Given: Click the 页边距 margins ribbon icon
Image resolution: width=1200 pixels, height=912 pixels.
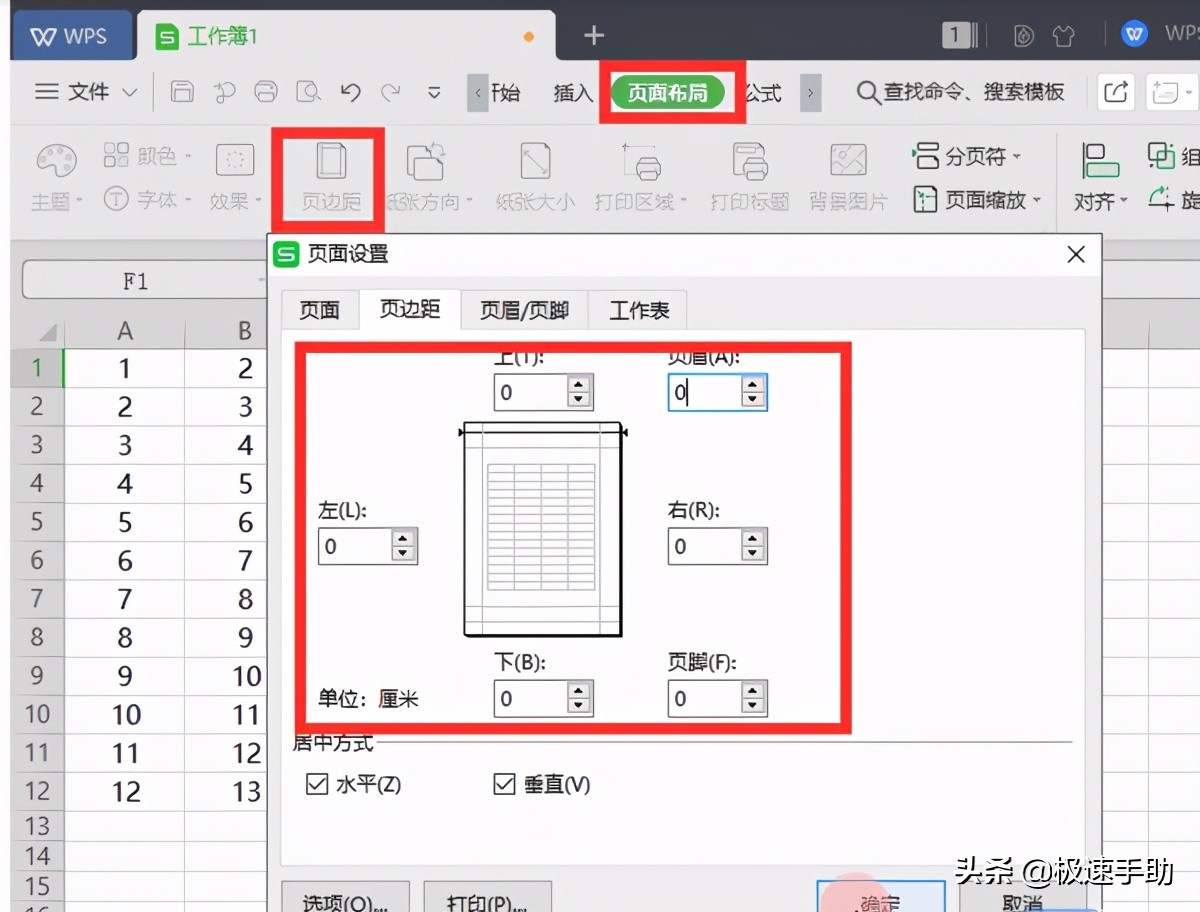Looking at the screenshot, I should pyautogui.click(x=331, y=176).
